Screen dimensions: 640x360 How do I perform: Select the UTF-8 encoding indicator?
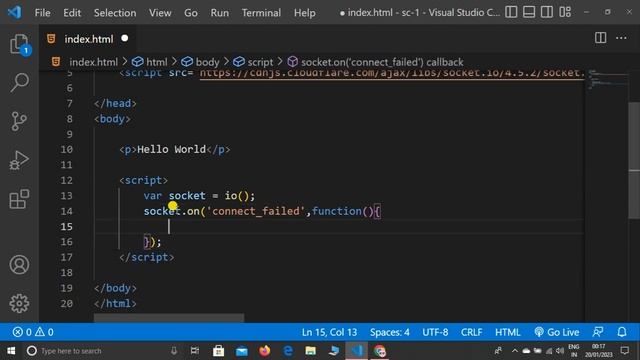pyautogui.click(x=435, y=332)
